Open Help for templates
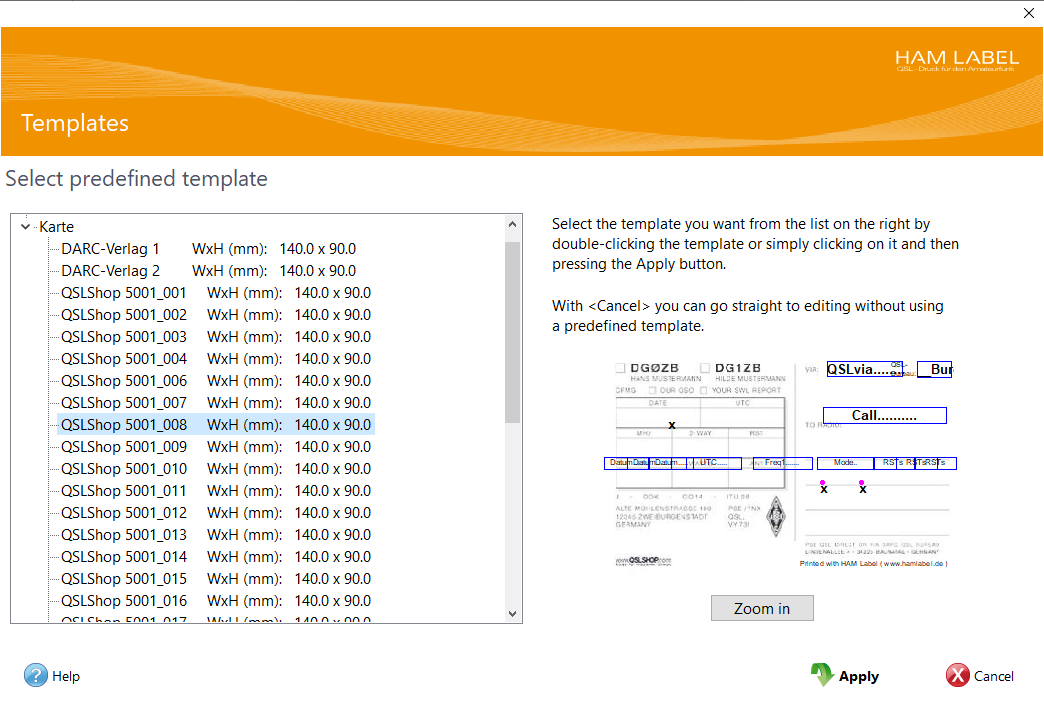Viewport: 1044px width, 711px height. [52, 676]
